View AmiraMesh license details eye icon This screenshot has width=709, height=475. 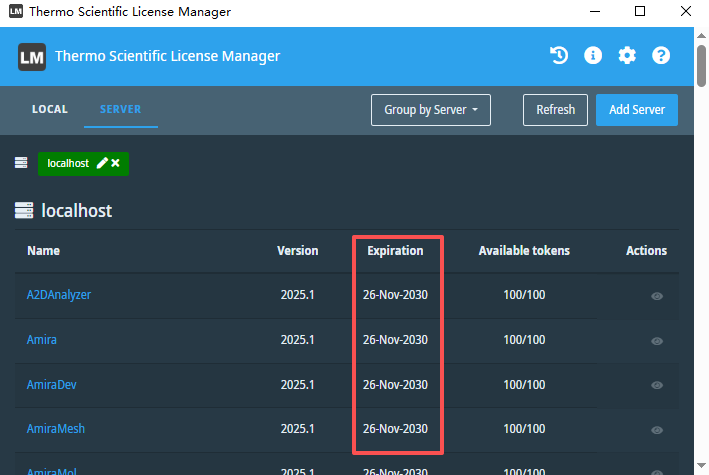pos(657,430)
